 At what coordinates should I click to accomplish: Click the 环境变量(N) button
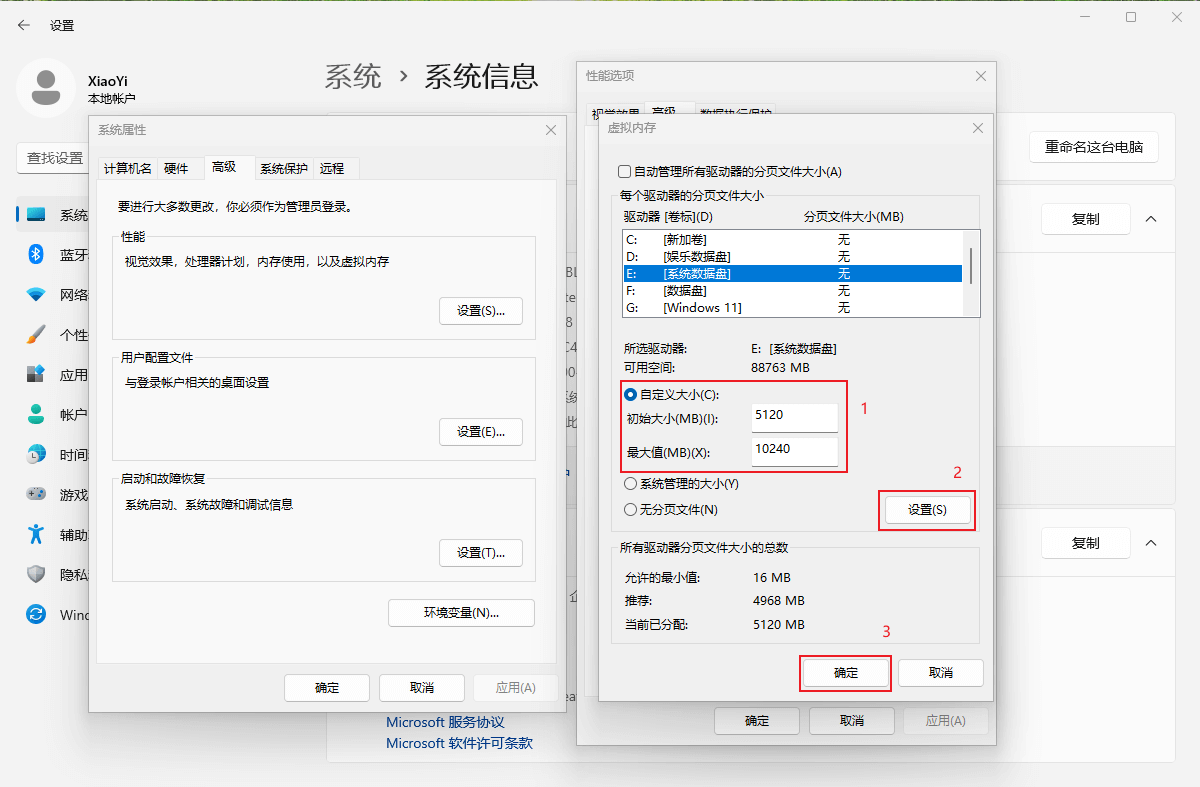point(461,612)
